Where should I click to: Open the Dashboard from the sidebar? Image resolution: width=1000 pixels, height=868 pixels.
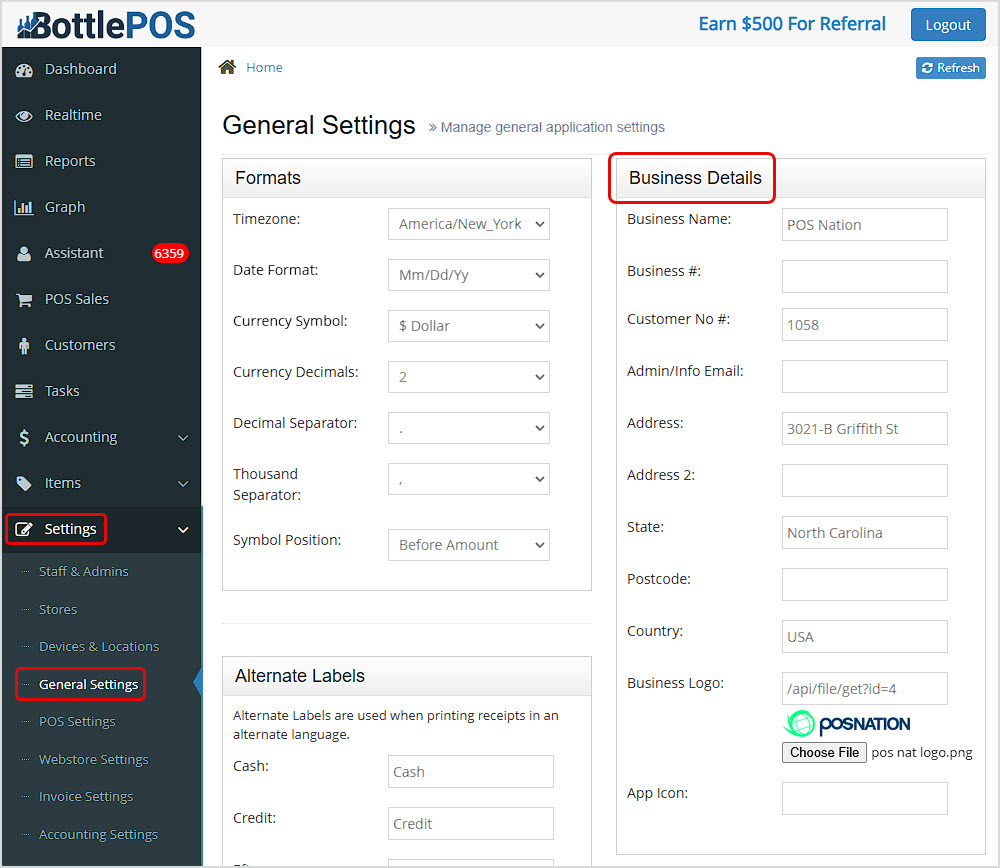80,69
